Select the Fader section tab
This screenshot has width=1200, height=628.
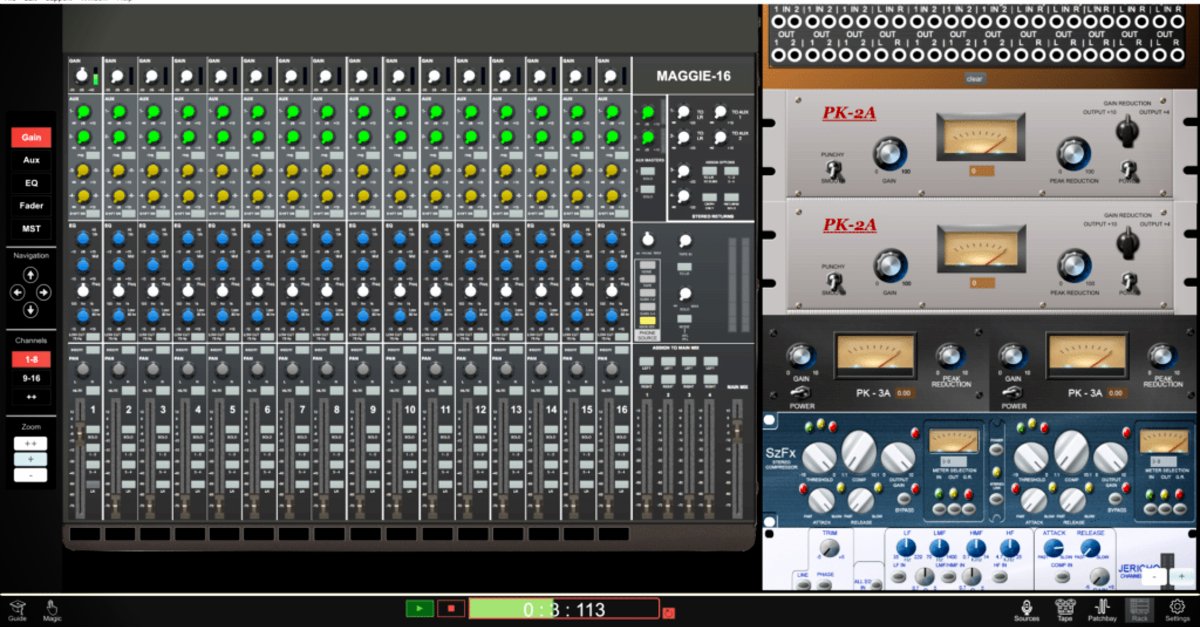(31, 206)
